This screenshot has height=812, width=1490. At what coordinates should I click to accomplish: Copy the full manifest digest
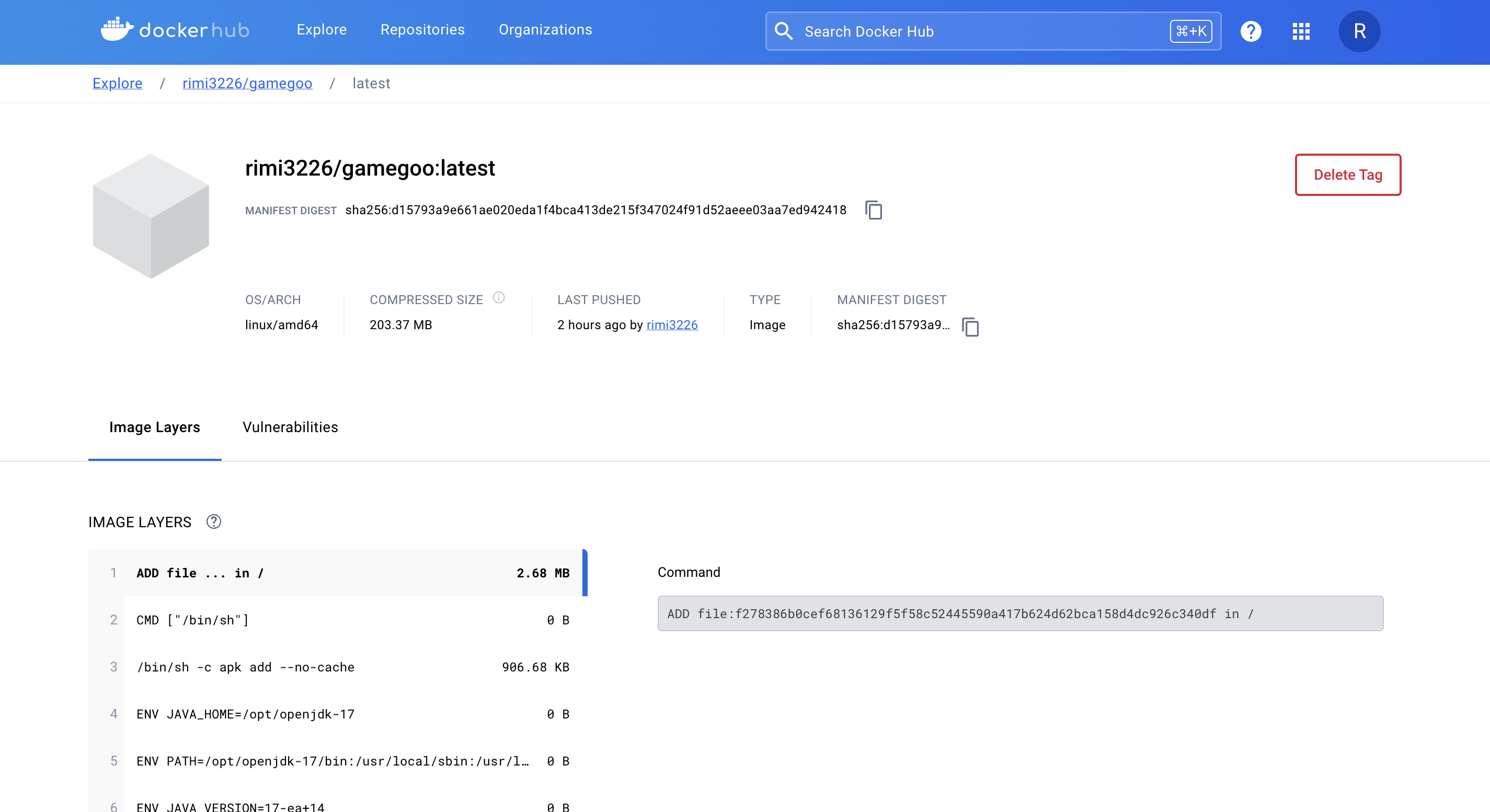[x=874, y=211]
